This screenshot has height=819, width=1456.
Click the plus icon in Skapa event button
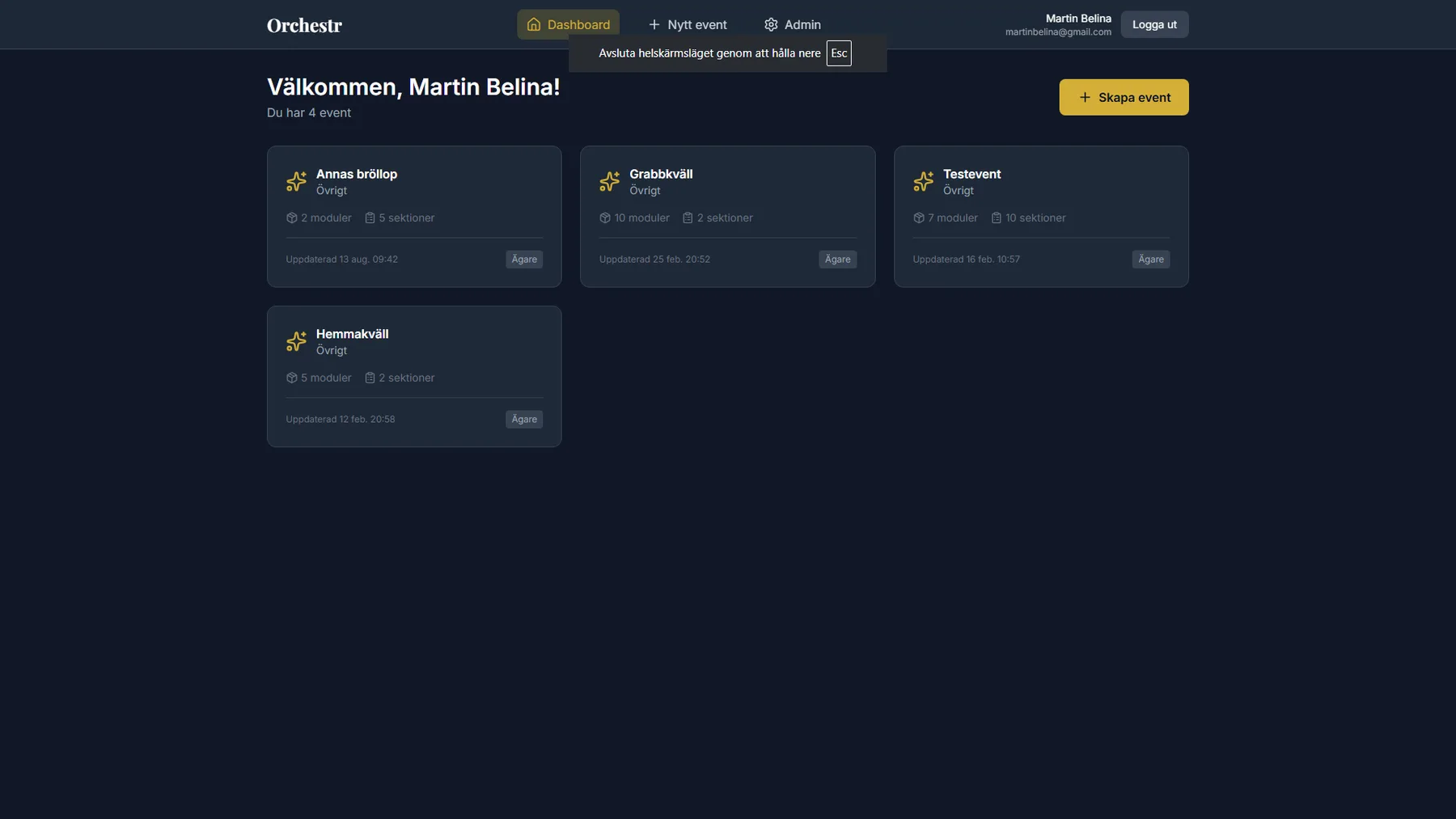pyautogui.click(x=1085, y=97)
